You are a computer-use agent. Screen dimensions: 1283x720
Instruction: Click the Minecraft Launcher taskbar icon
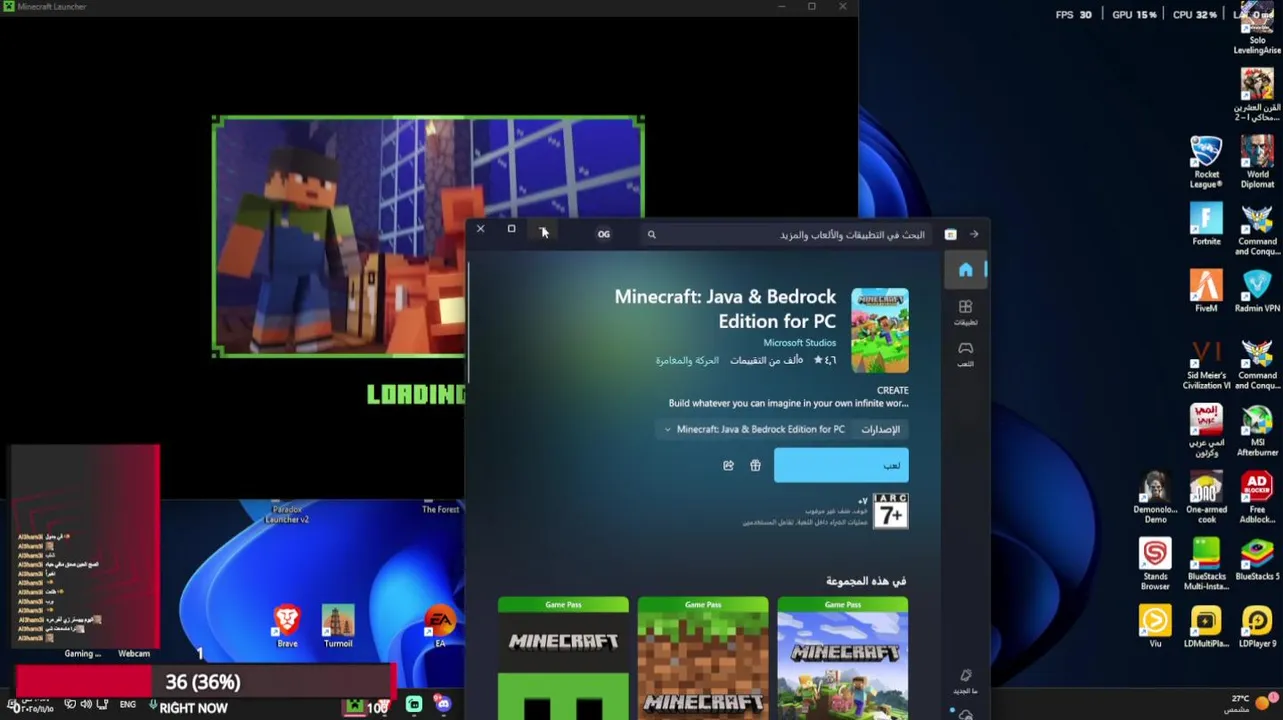pyautogui.click(x=354, y=706)
